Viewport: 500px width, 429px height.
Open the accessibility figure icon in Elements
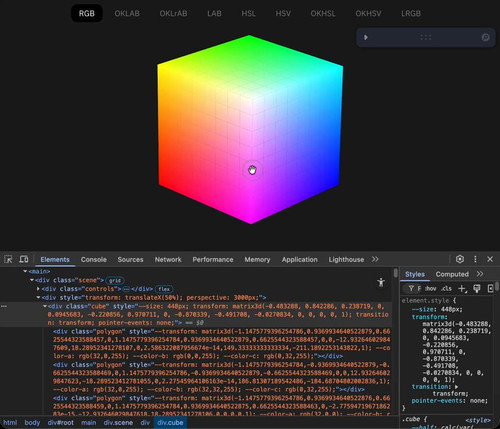[381, 282]
